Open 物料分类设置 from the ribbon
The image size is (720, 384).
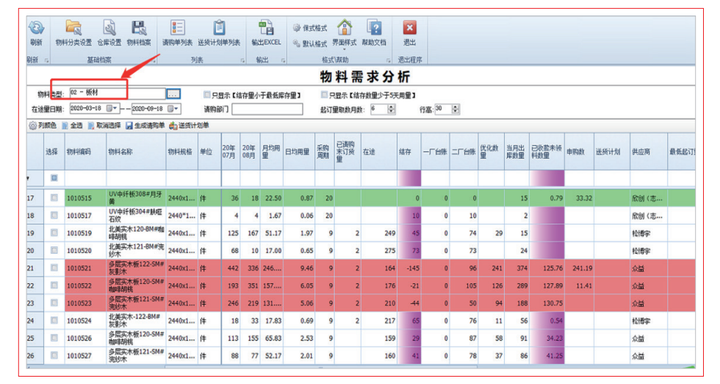73,33
